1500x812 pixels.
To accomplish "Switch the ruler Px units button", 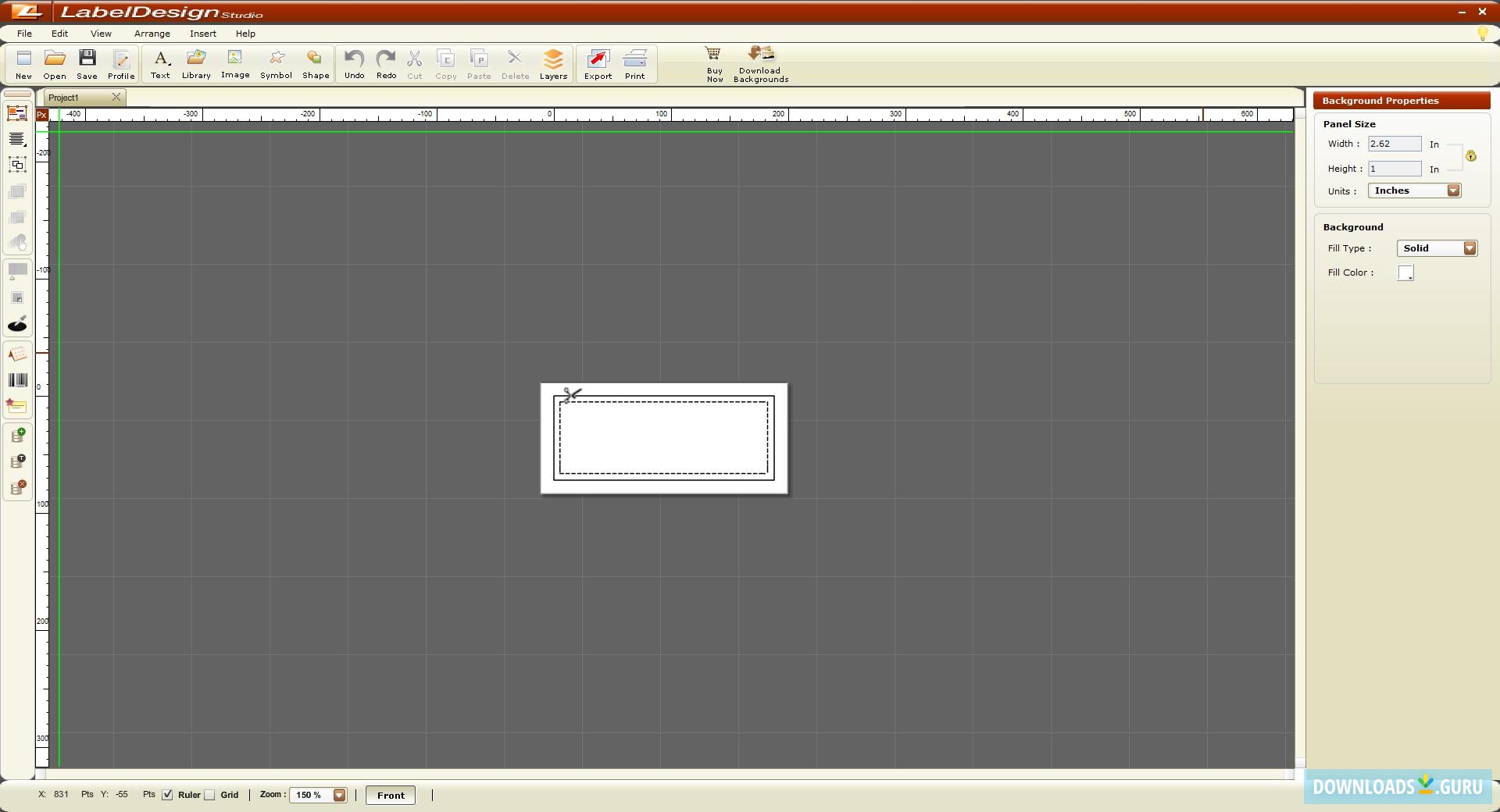I will [x=42, y=115].
